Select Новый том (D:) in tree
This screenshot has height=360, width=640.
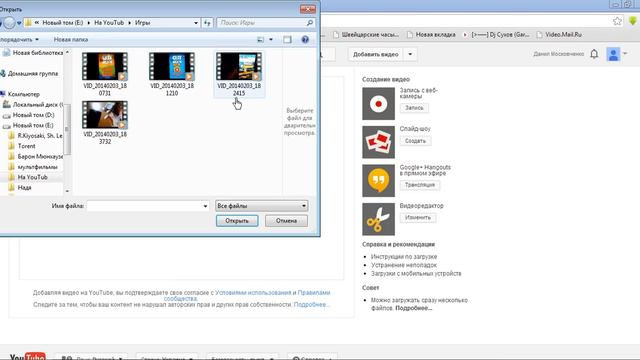click(x=29, y=115)
